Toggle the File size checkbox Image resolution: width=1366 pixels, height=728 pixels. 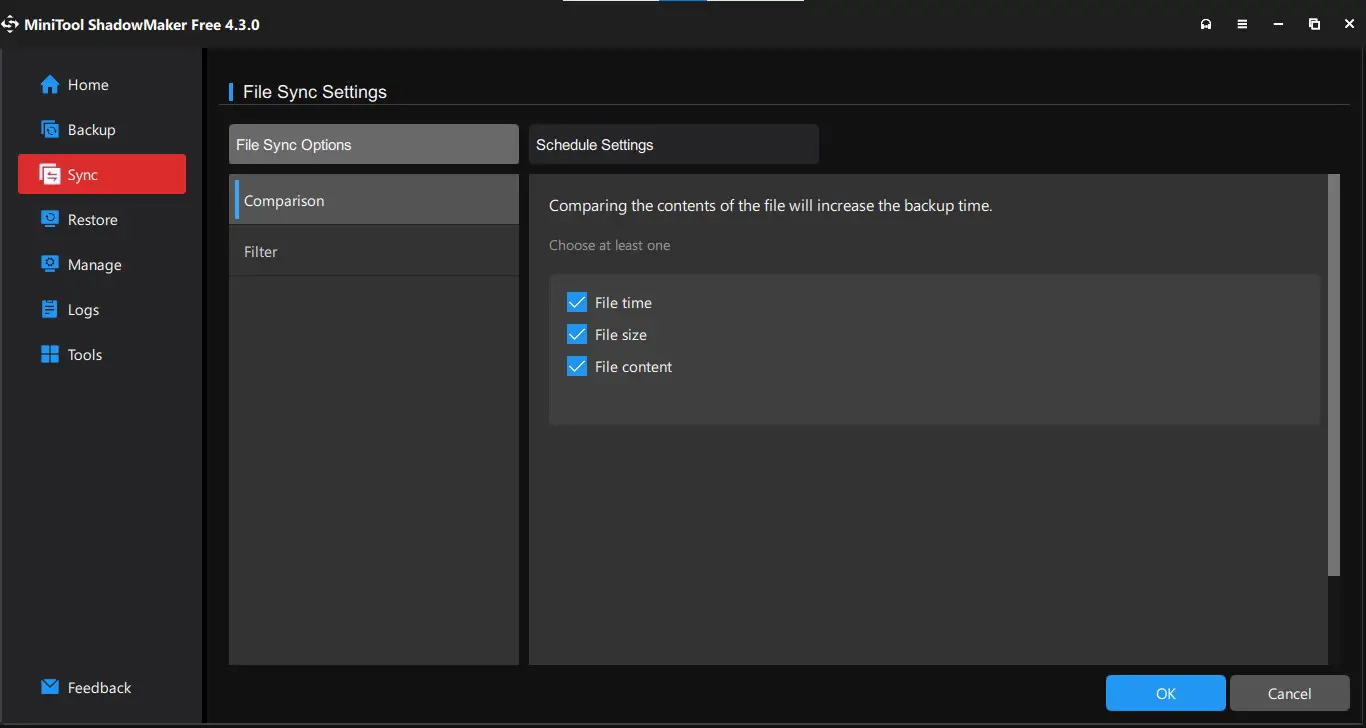576,335
